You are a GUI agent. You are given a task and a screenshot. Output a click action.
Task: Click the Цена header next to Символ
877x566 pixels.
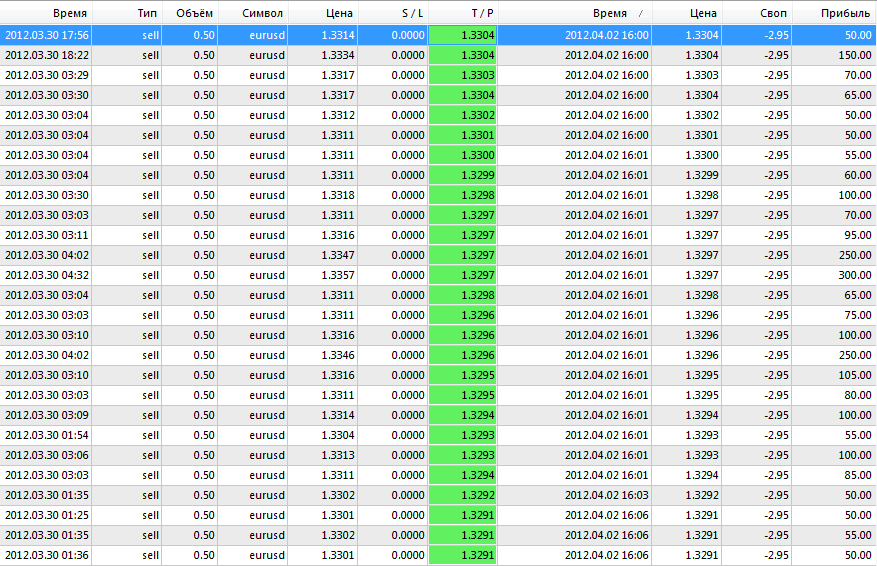(x=323, y=13)
